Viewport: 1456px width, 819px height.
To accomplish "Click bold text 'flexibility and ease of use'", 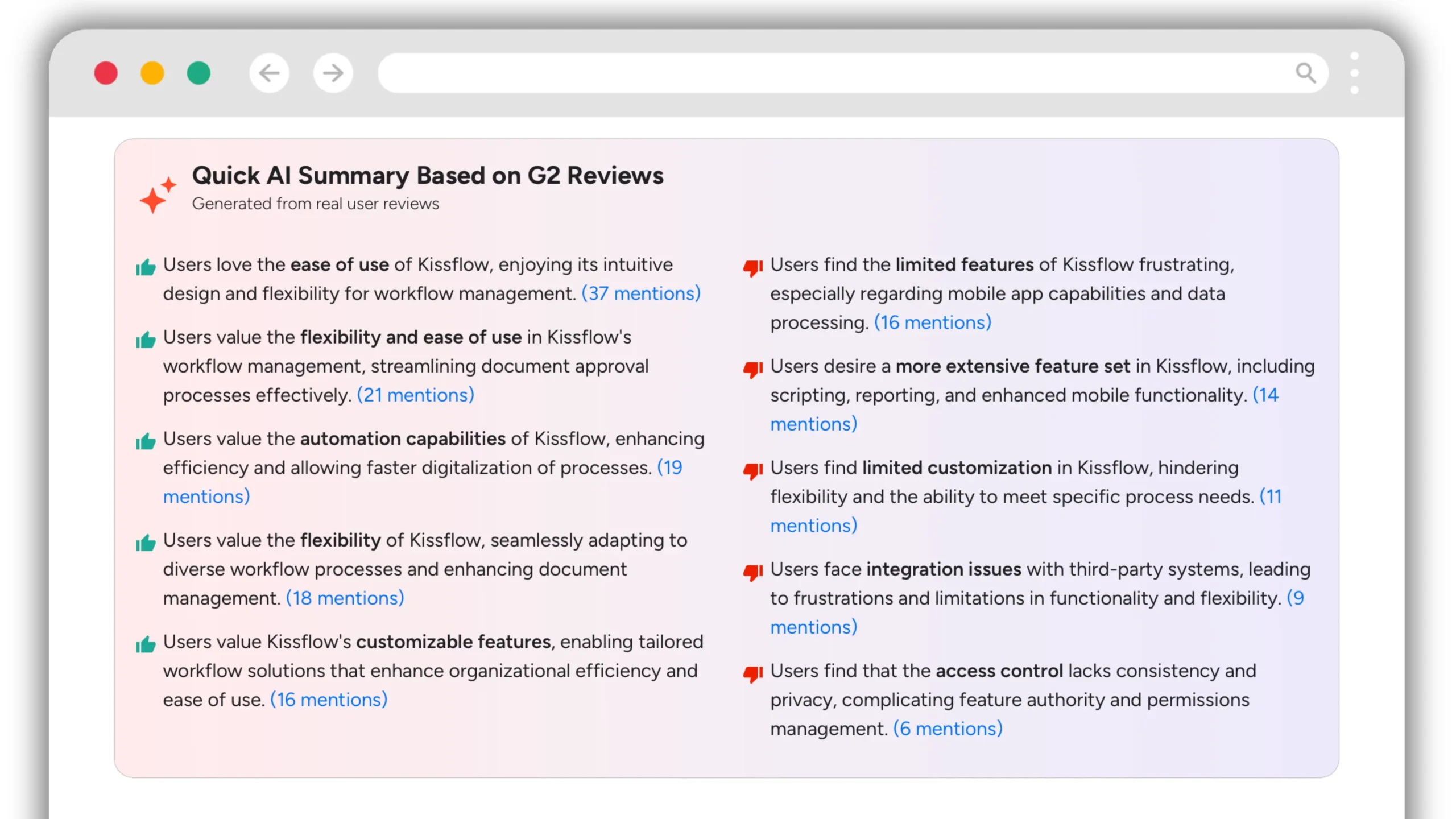I will 411,337.
